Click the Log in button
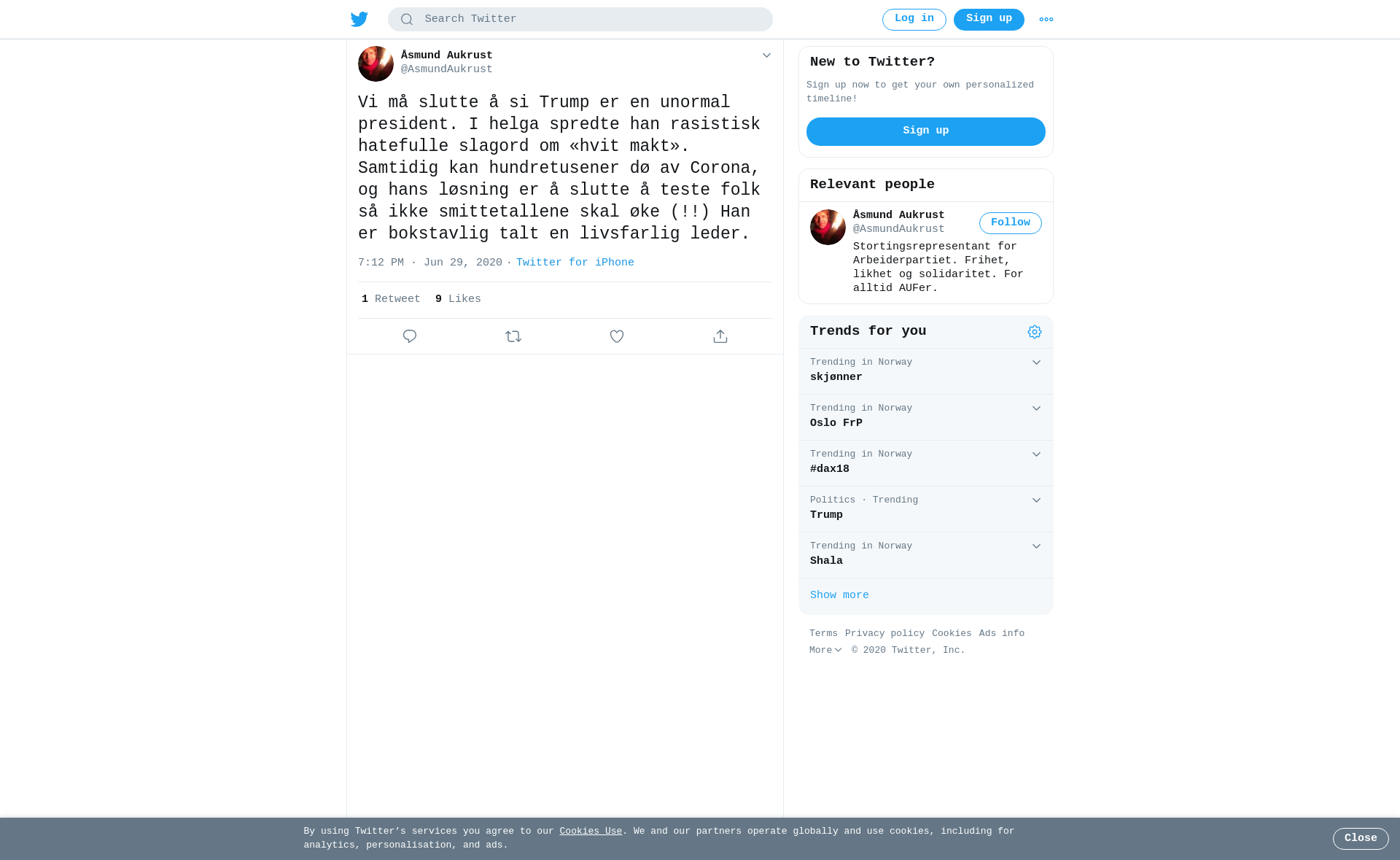Image resolution: width=1400 pixels, height=860 pixels. 914,20
